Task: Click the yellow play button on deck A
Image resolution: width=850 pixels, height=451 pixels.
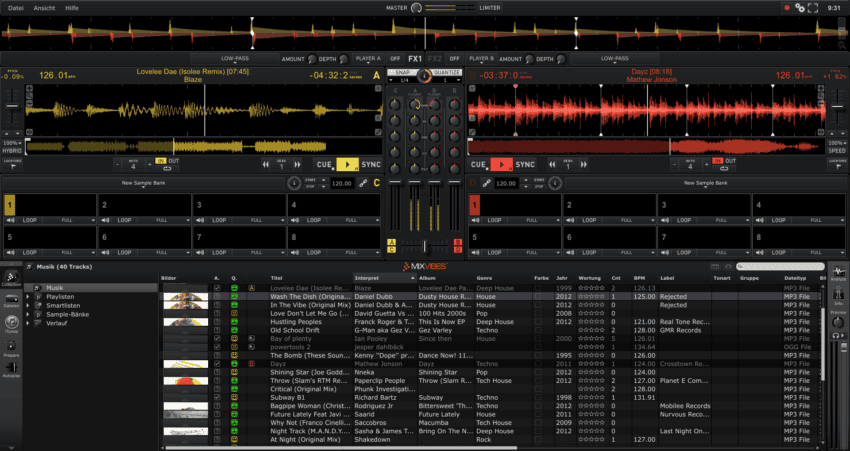Action: pos(347,165)
